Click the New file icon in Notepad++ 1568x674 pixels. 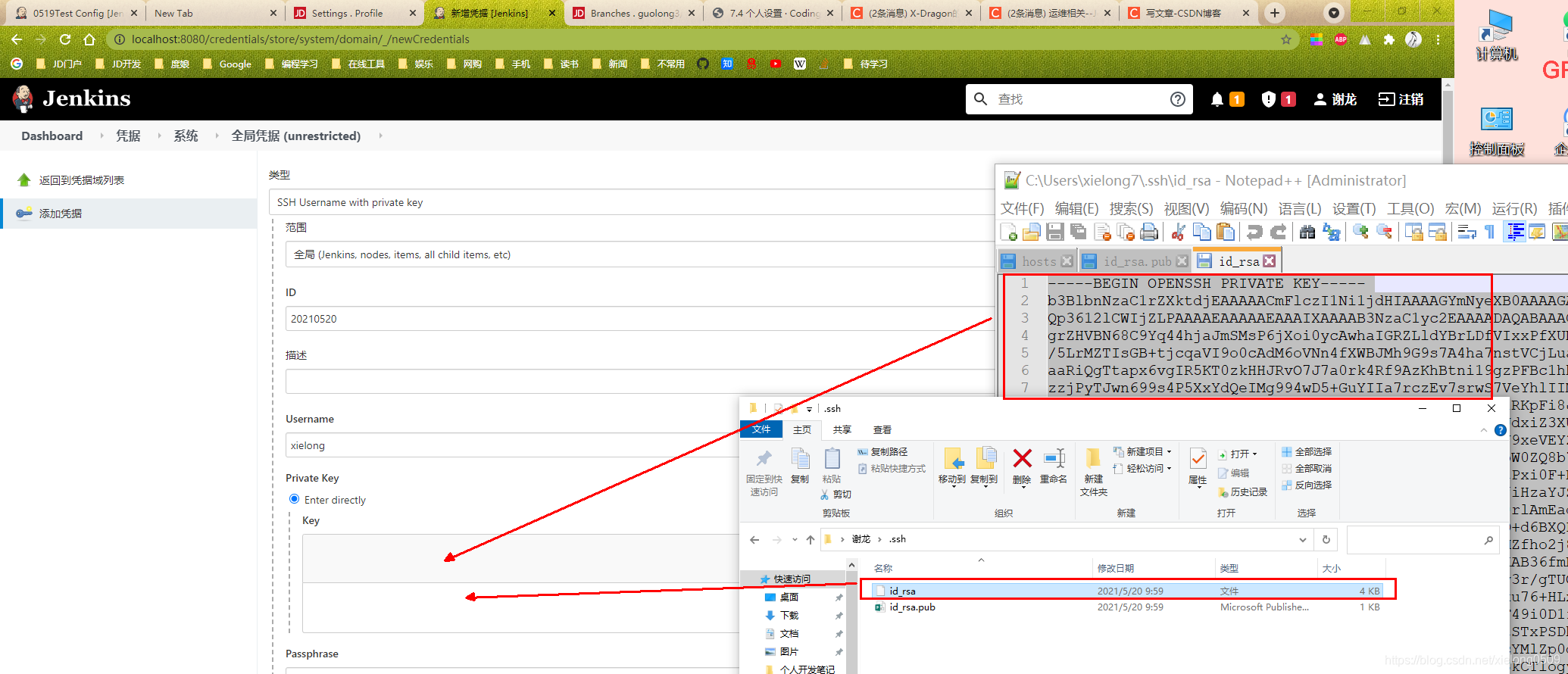click(1009, 232)
